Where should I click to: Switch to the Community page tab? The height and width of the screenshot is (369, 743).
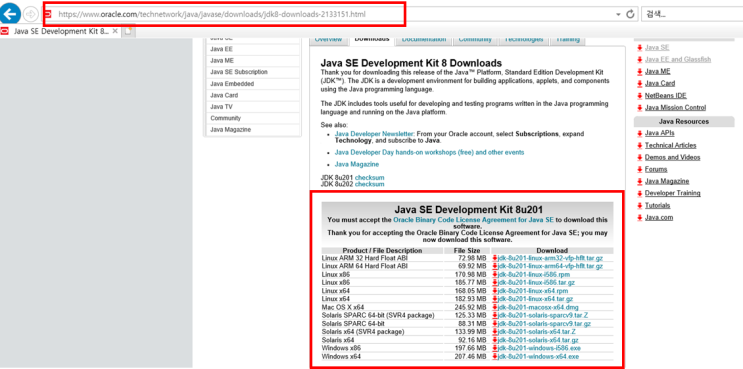click(x=475, y=40)
